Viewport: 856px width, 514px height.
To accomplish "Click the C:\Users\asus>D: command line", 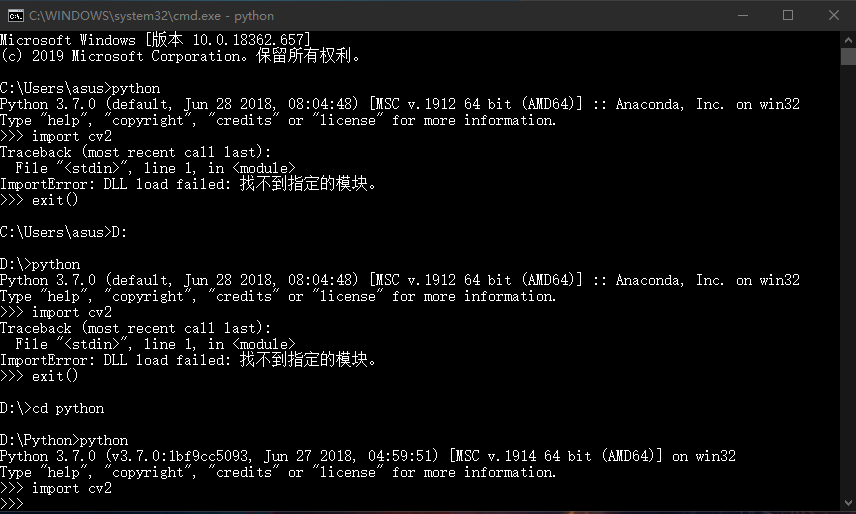I will (64, 232).
